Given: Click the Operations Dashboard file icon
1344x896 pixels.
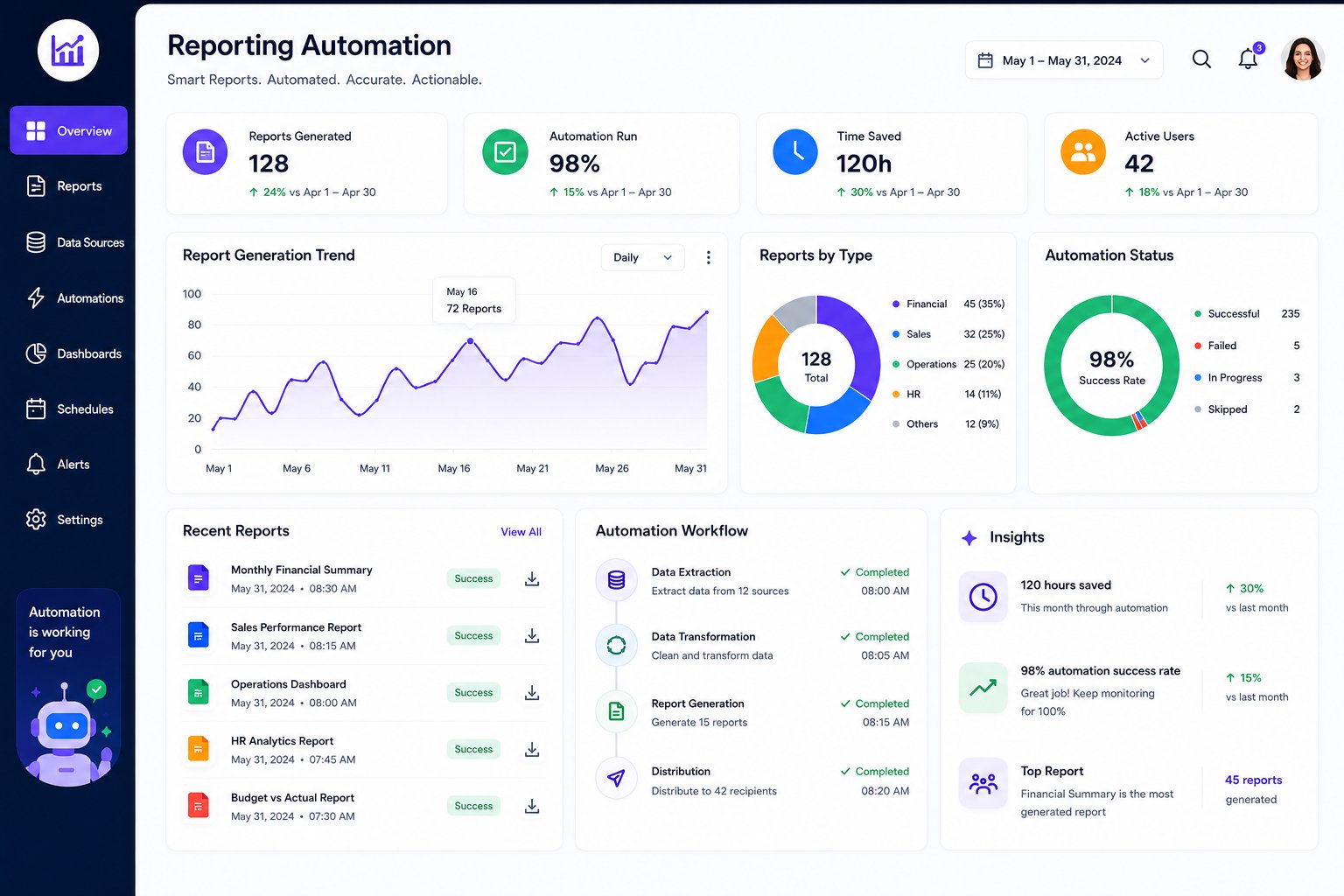Looking at the screenshot, I should (199, 692).
